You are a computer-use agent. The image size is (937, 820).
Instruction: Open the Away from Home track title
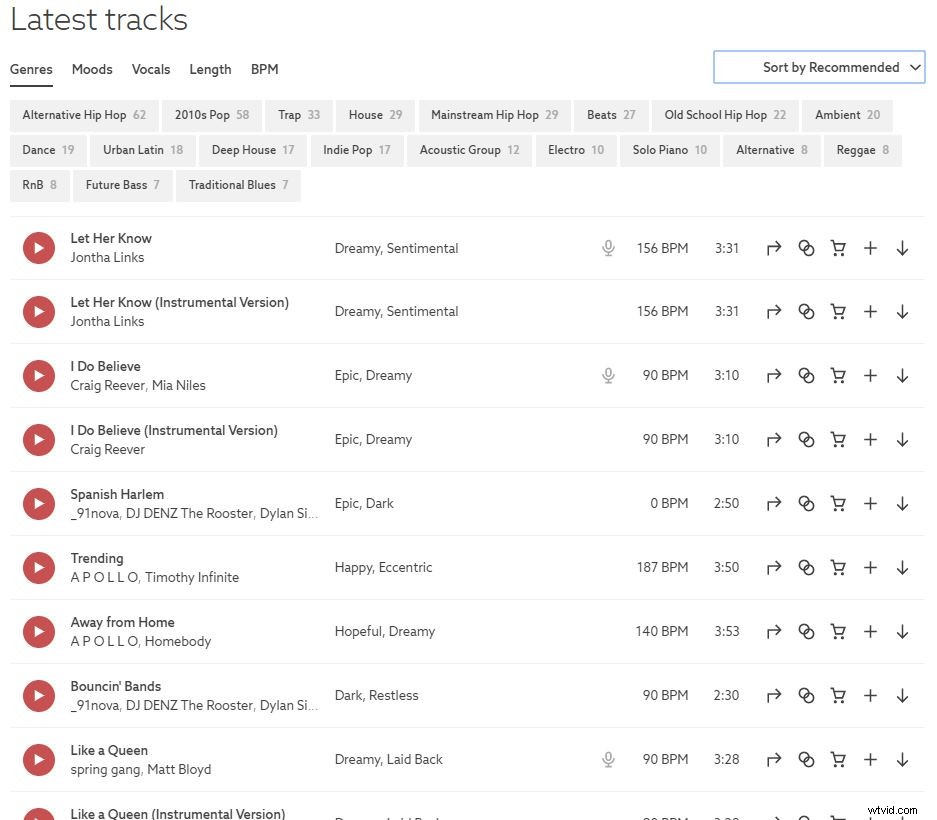click(x=122, y=622)
